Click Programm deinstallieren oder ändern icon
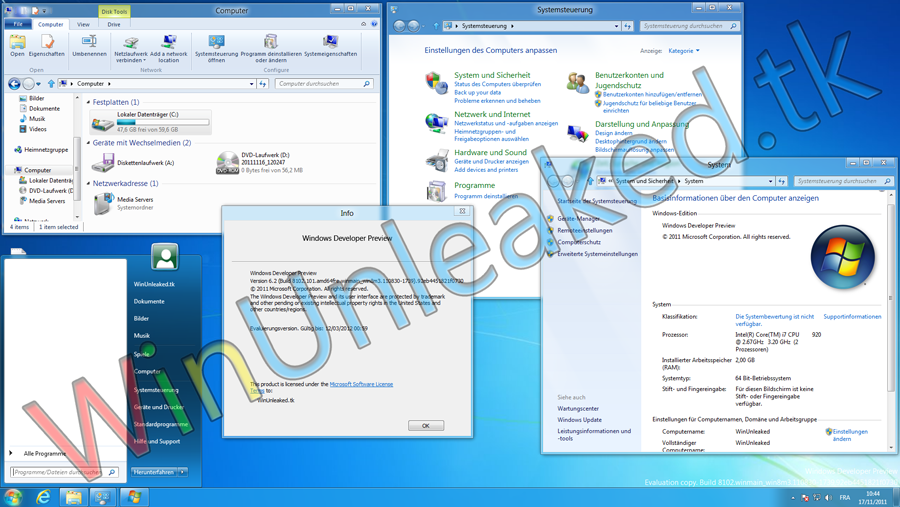Image resolution: width=900 pixels, height=507 pixels. click(x=270, y=46)
